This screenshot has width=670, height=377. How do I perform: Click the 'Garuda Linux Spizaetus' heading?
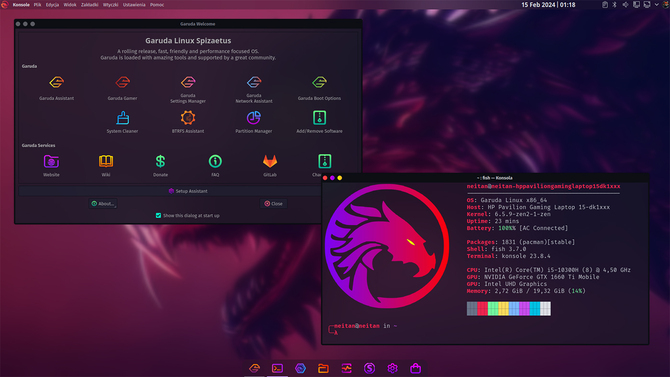point(188,41)
